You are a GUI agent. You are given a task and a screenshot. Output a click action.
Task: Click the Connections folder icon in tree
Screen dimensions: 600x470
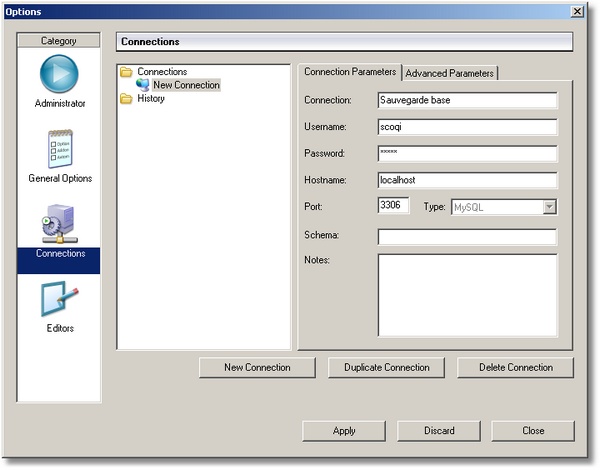126,72
